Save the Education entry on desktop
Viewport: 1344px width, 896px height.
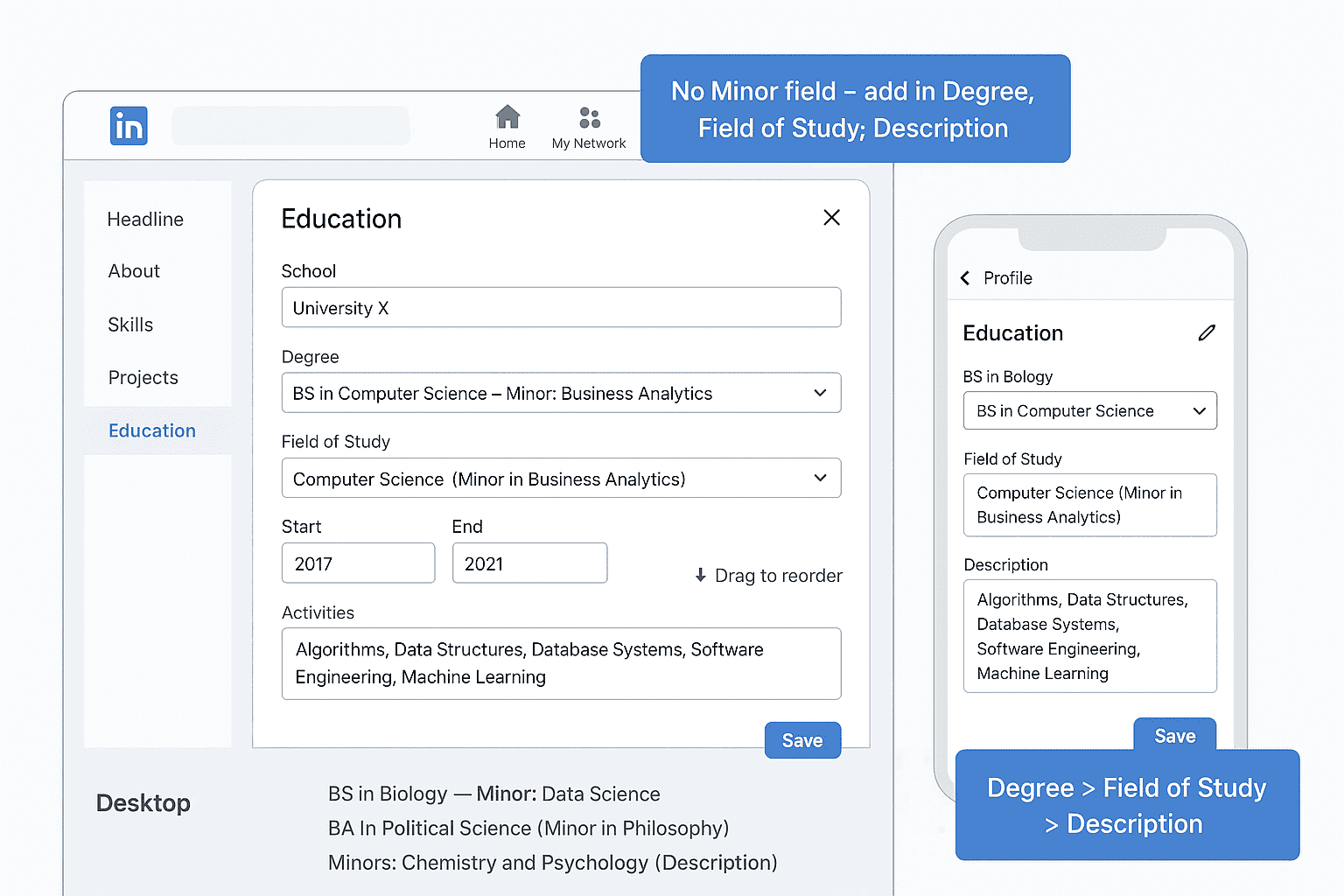click(802, 739)
